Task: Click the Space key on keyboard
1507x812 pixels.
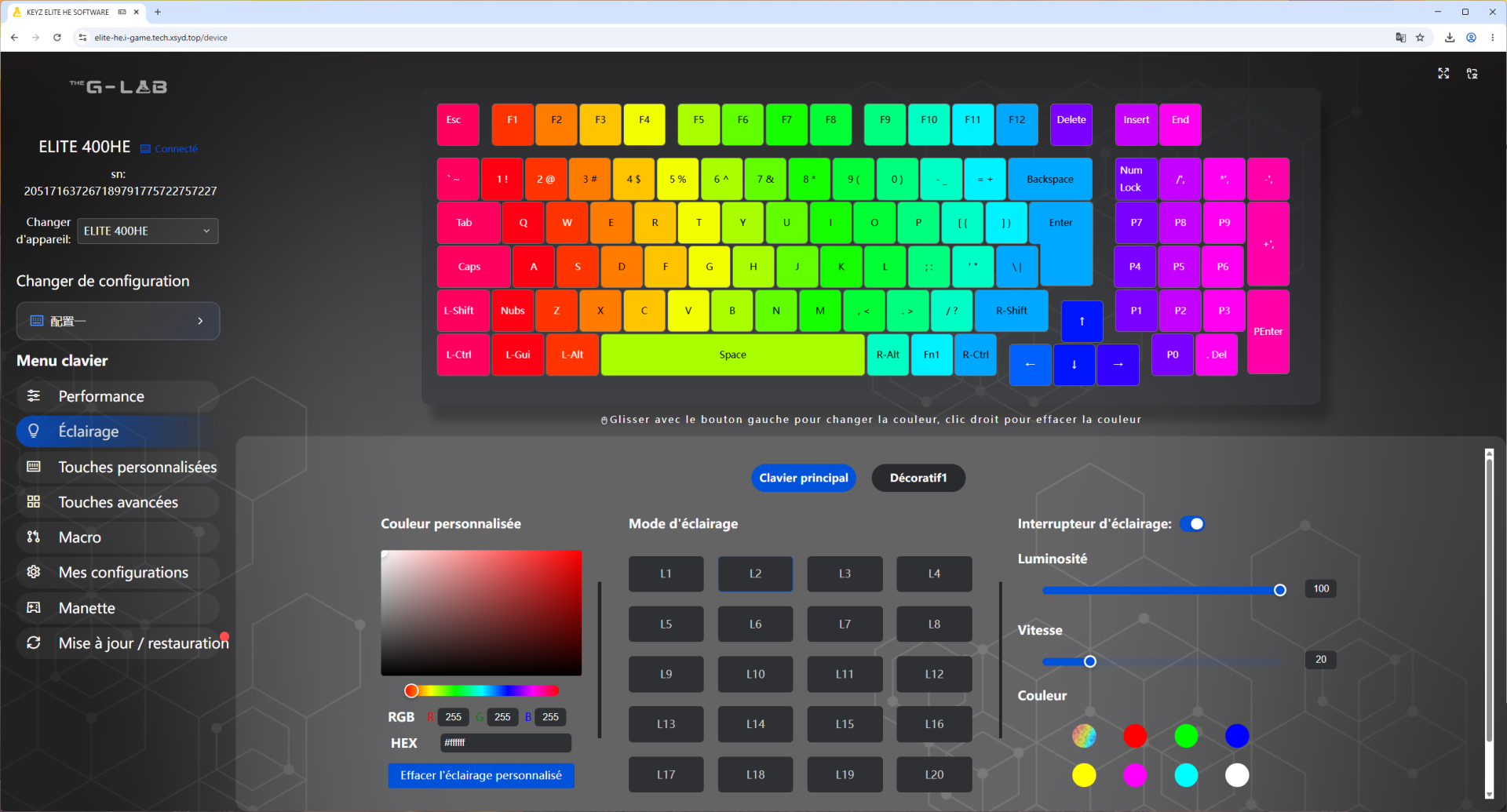Action: point(732,355)
